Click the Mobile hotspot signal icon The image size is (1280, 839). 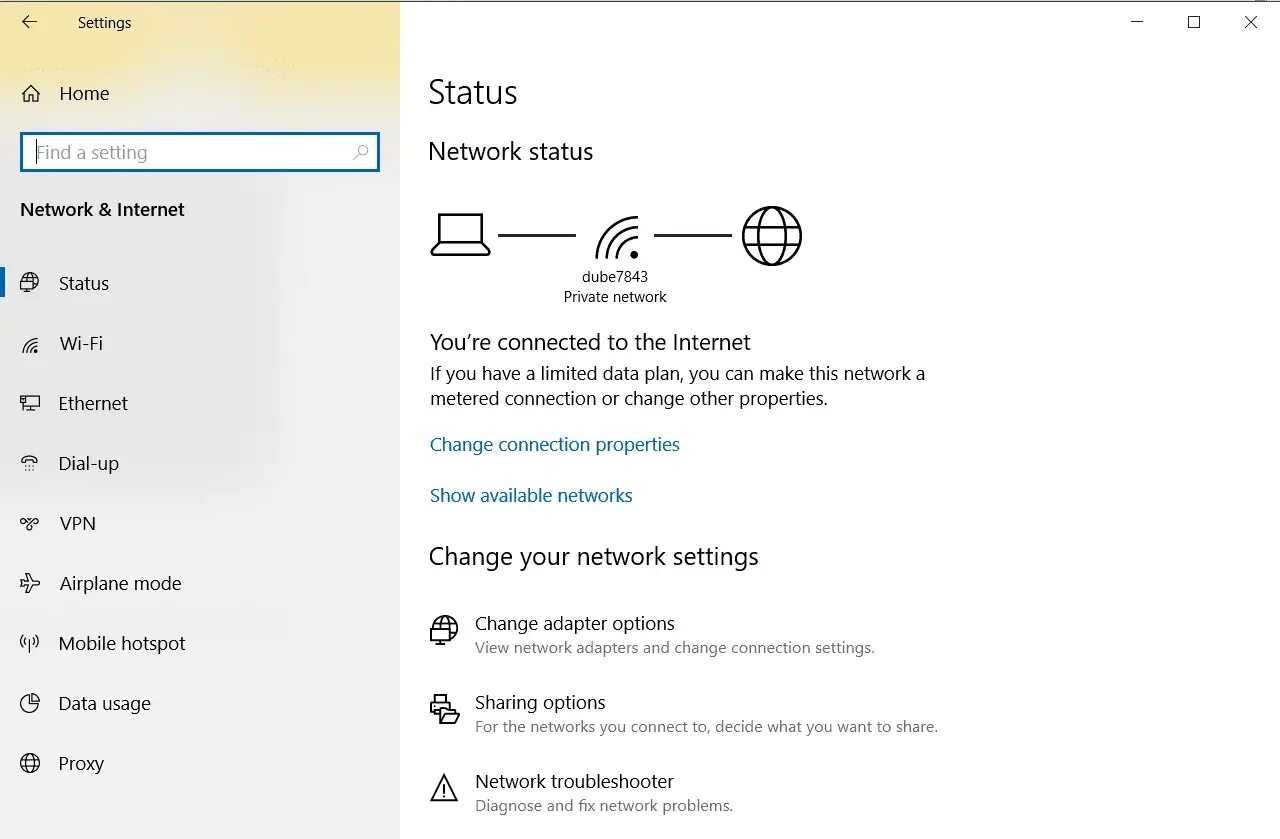tap(30, 644)
